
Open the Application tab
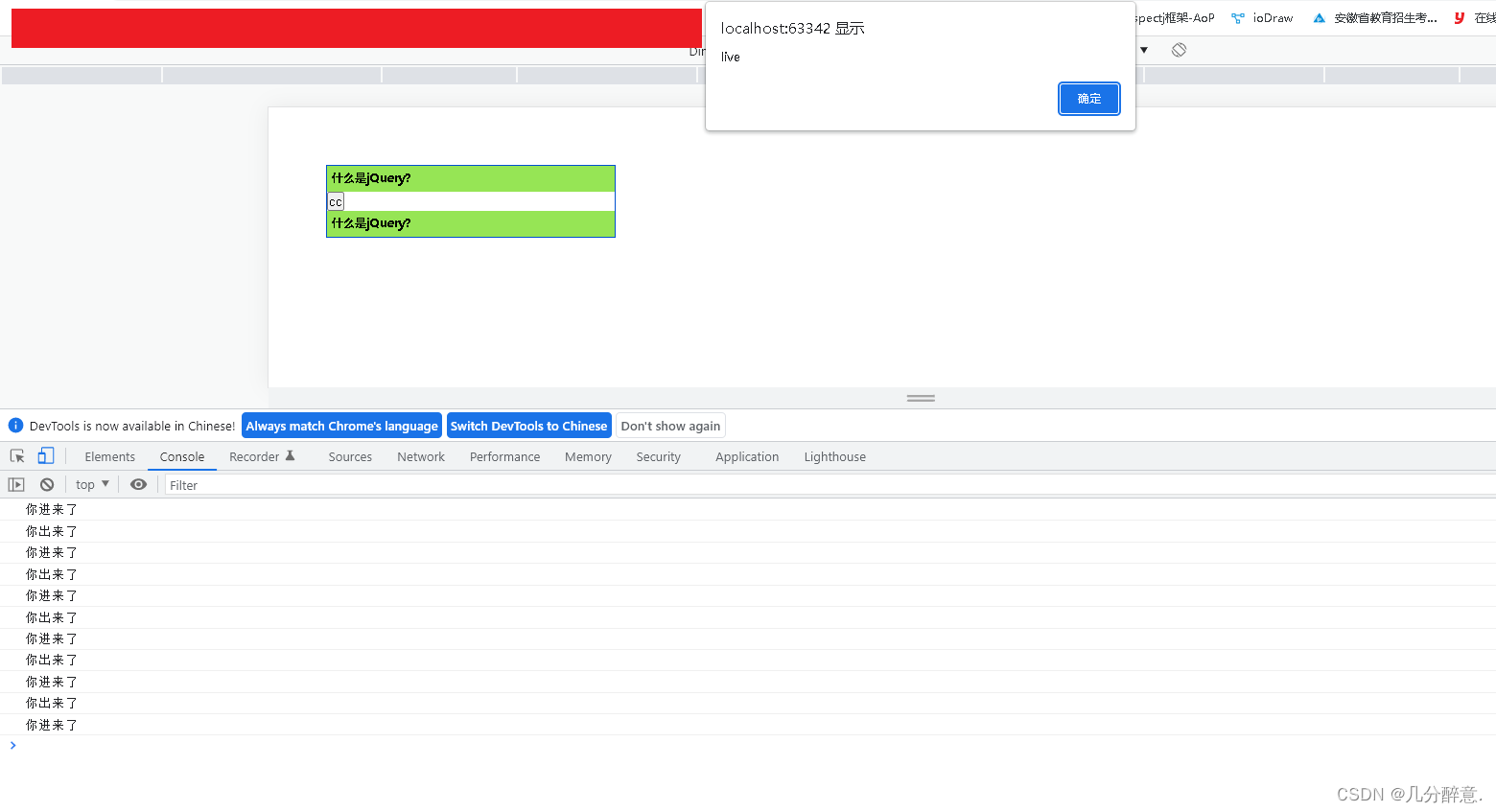(747, 457)
